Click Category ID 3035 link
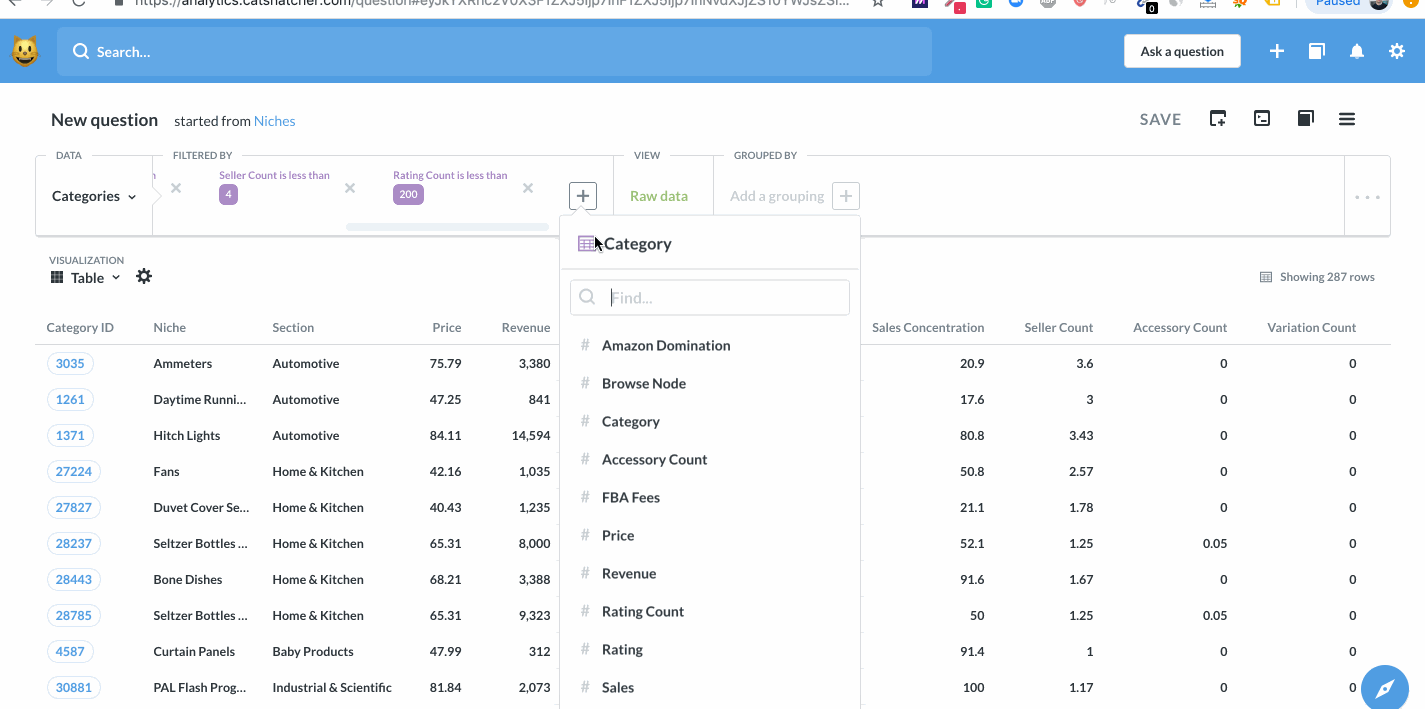This screenshot has height=709, width=1425. tap(70, 363)
